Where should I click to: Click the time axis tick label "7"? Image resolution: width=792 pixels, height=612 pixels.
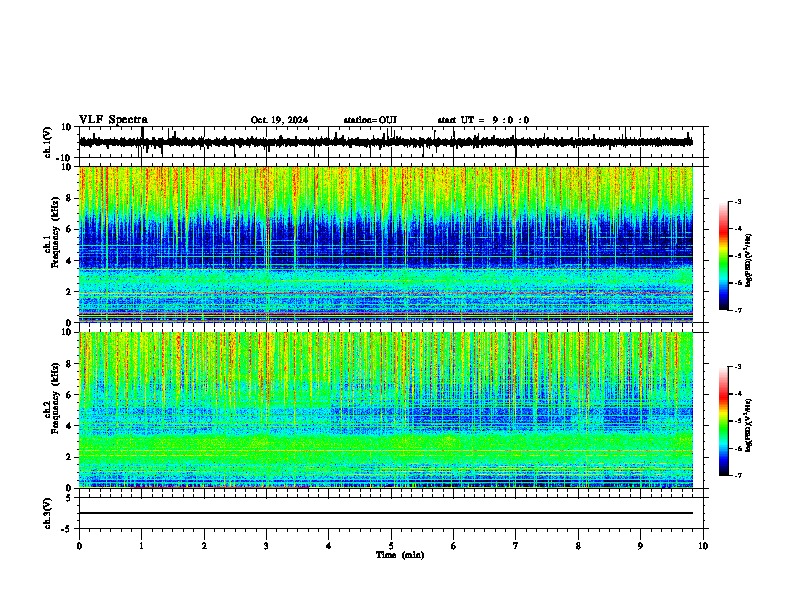(x=516, y=546)
